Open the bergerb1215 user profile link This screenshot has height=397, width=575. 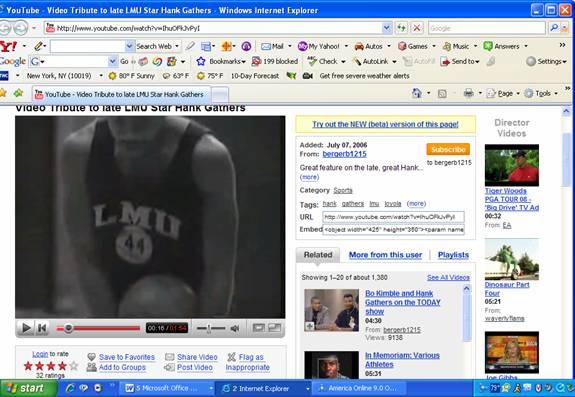[344, 154]
